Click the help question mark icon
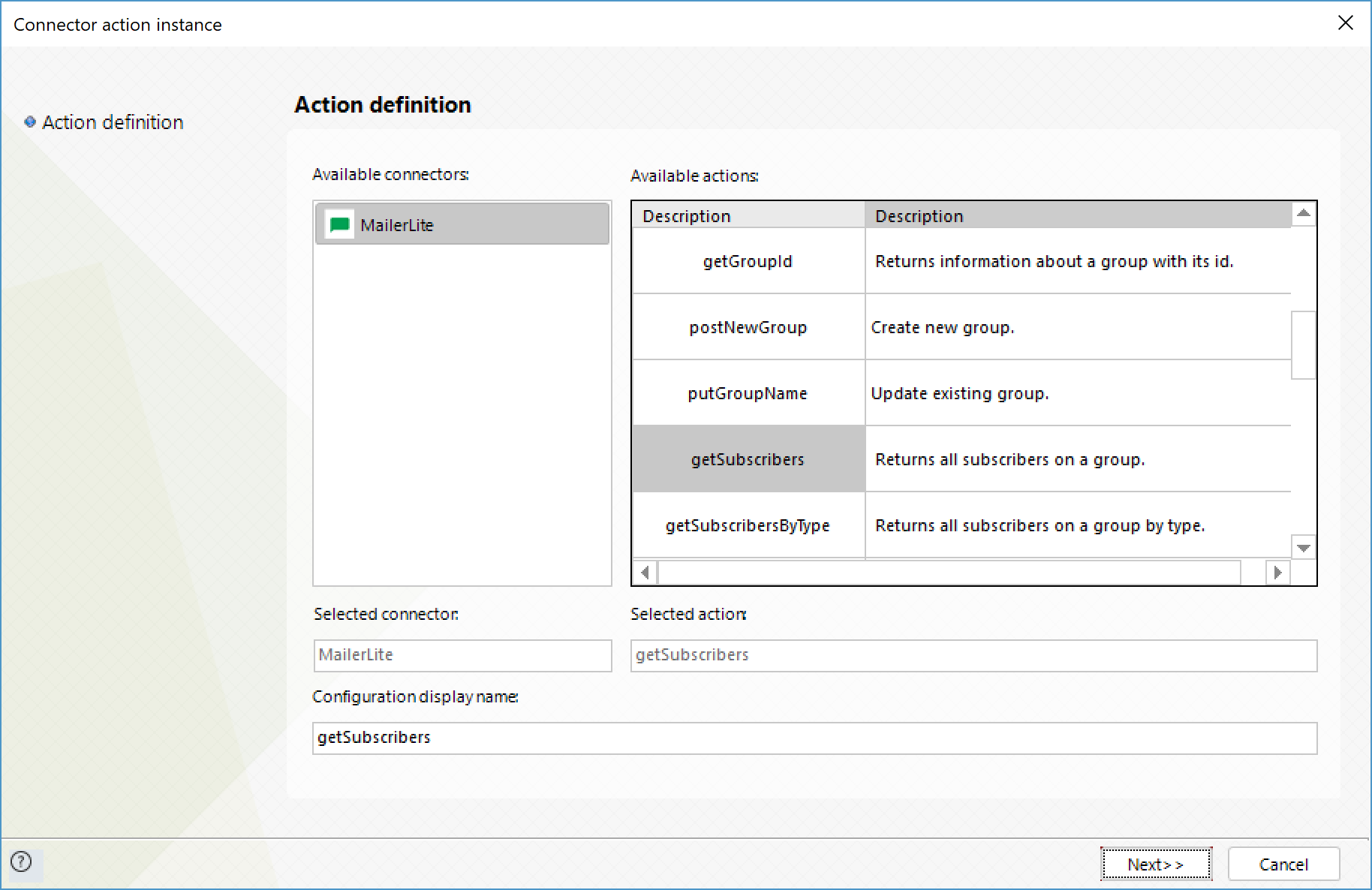 (x=22, y=861)
